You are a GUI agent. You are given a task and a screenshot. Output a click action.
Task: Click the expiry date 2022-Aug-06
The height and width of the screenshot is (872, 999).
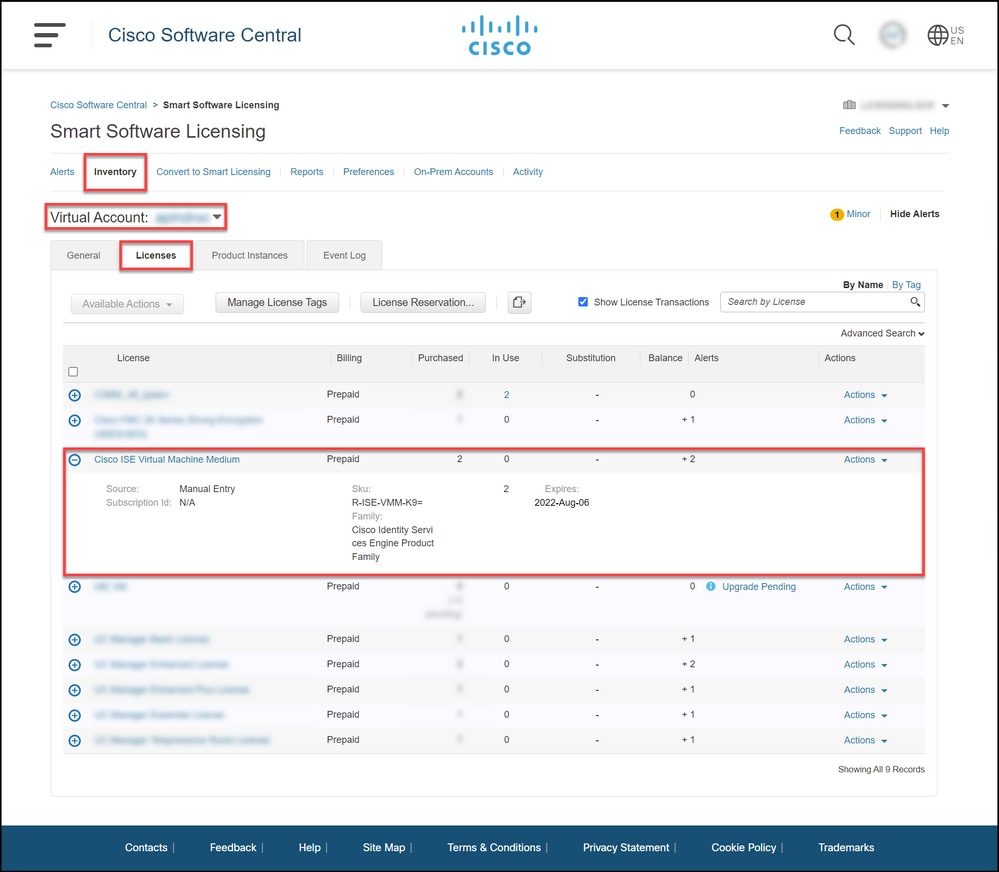[561, 503]
